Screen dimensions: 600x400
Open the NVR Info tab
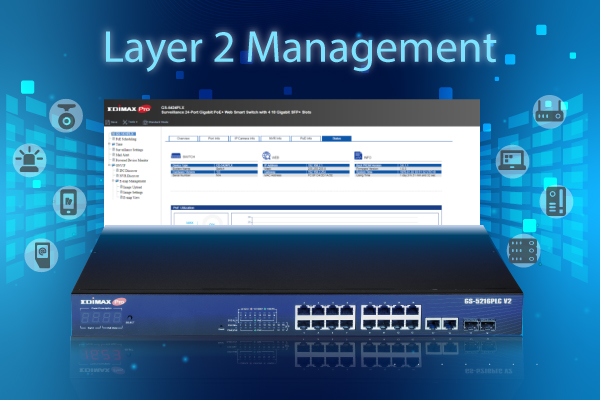[x=275, y=139]
